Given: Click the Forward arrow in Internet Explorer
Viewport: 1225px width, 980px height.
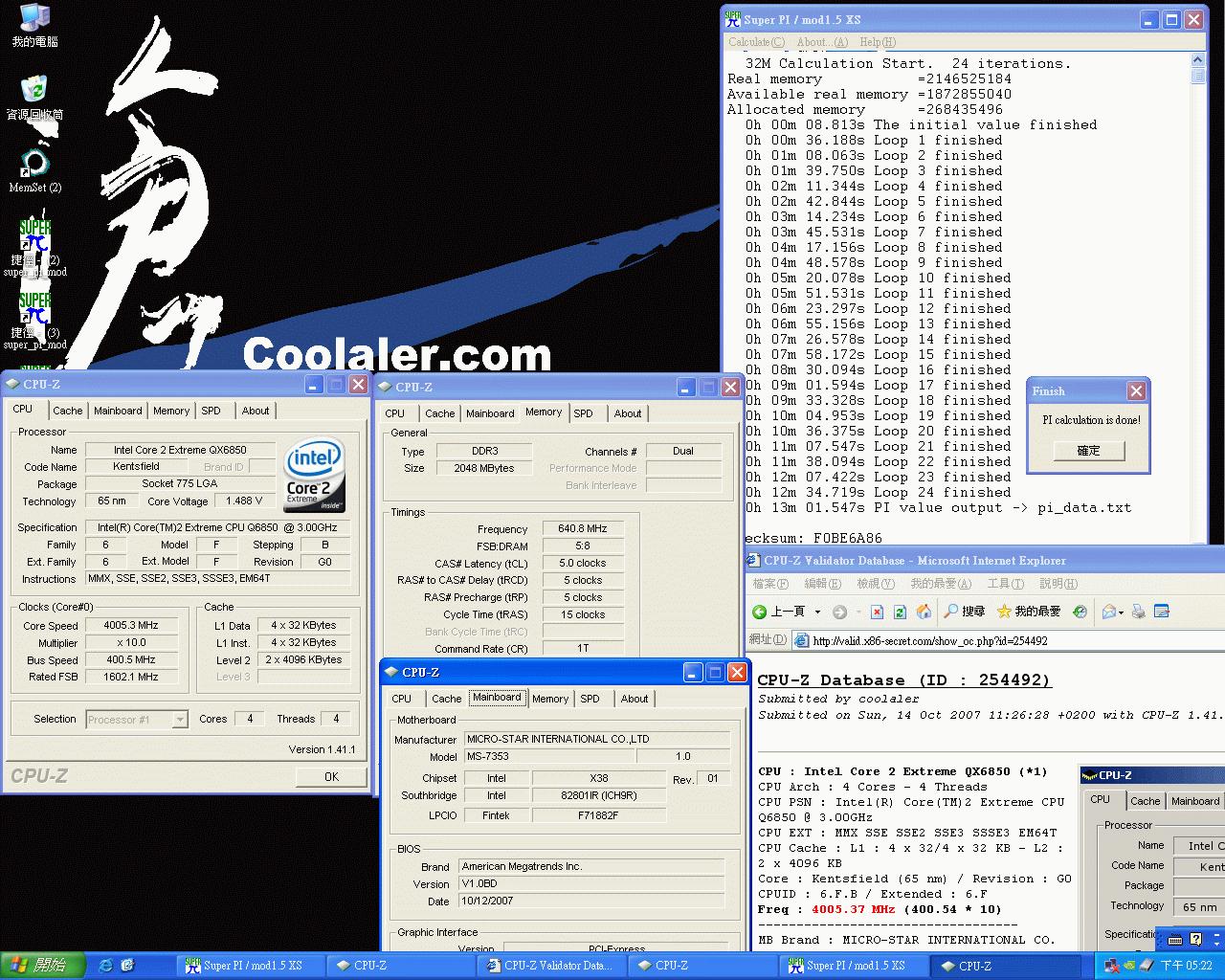Looking at the screenshot, I should coord(839,612).
